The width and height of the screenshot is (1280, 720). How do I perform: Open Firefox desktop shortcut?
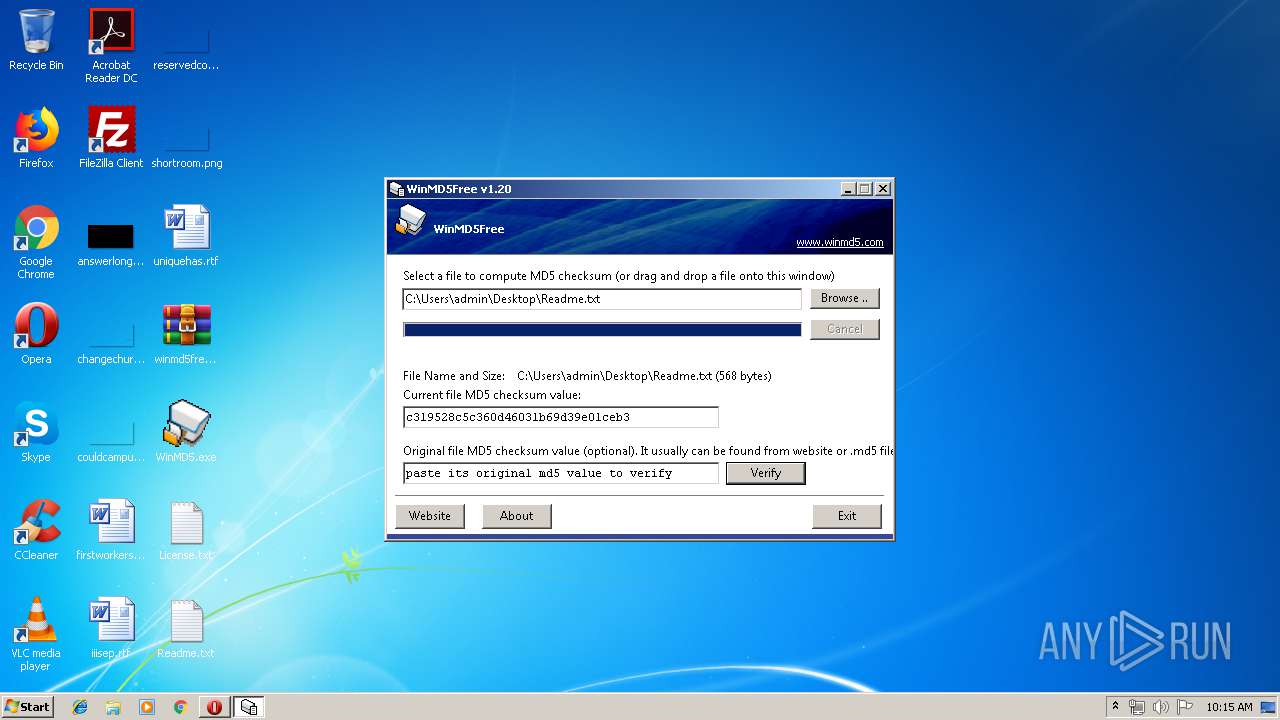36,138
